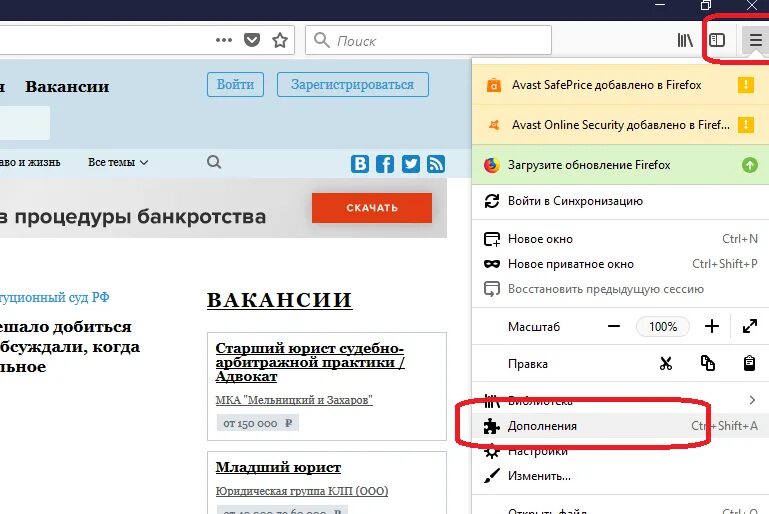The height and width of the screenshot is (514, 769).
Task: Cut using the scissors icon
Action: click(666, 363)
